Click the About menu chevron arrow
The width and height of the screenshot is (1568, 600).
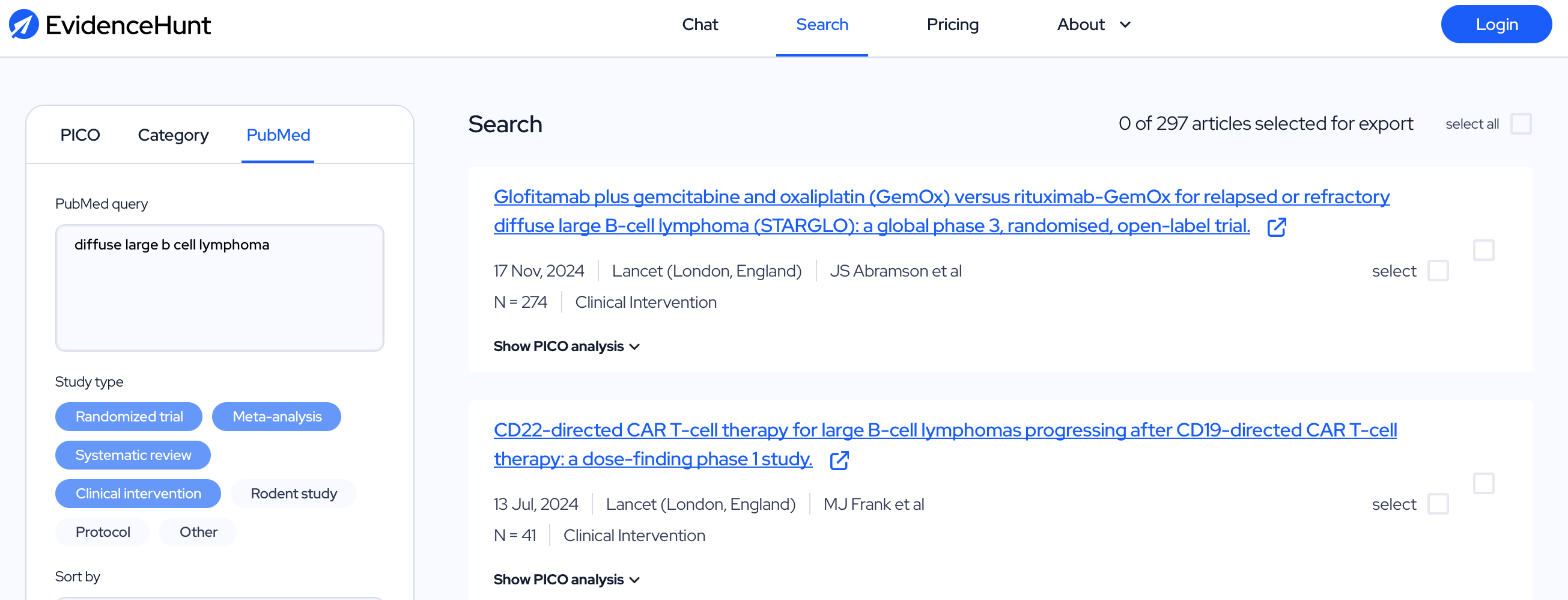click(1125, 25)
